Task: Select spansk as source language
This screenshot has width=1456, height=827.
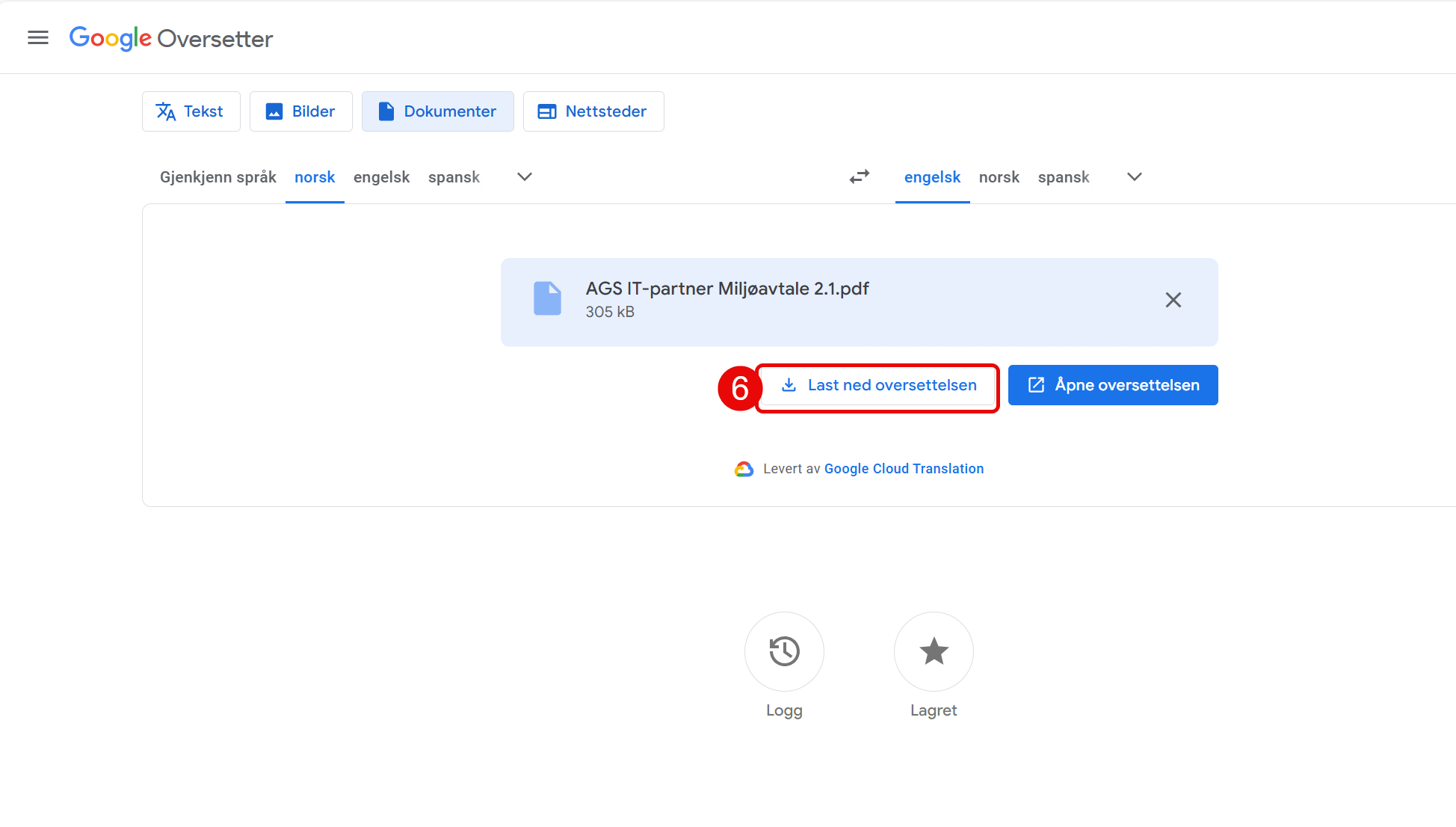Action: click(454, 177)
